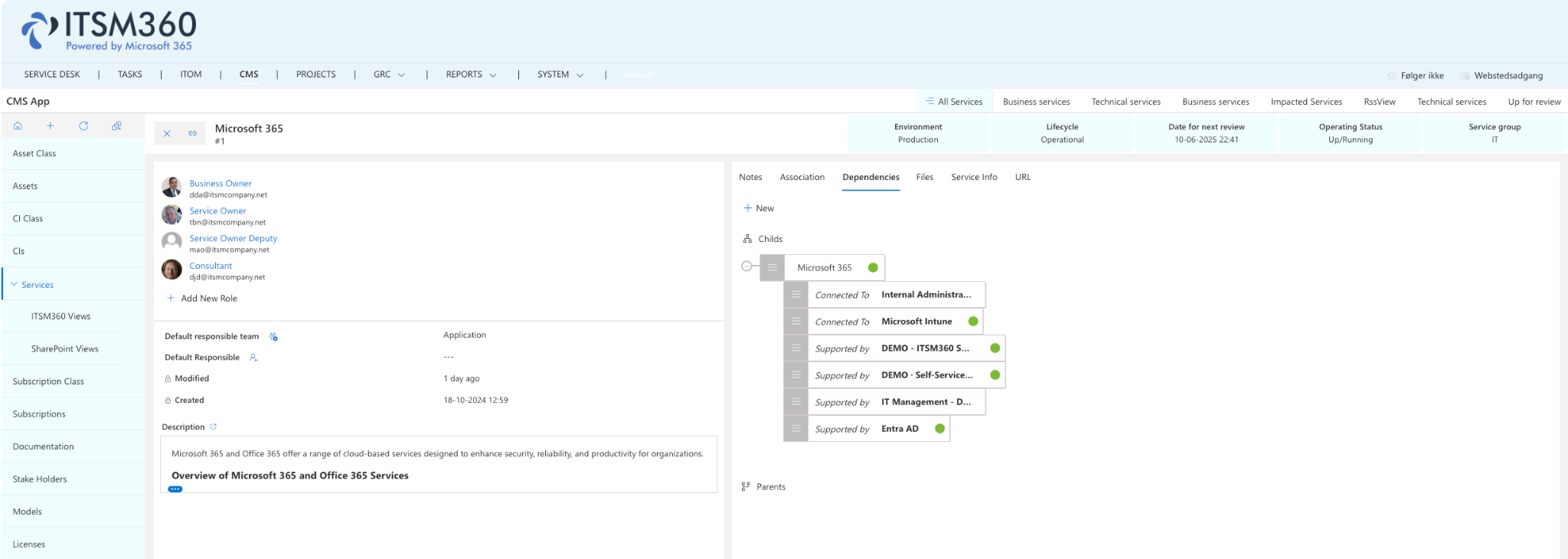Viewport: 1568px width, 559px height.
Task: Open ITSM360 Views in sidebar
Action: tap(61, 316)
